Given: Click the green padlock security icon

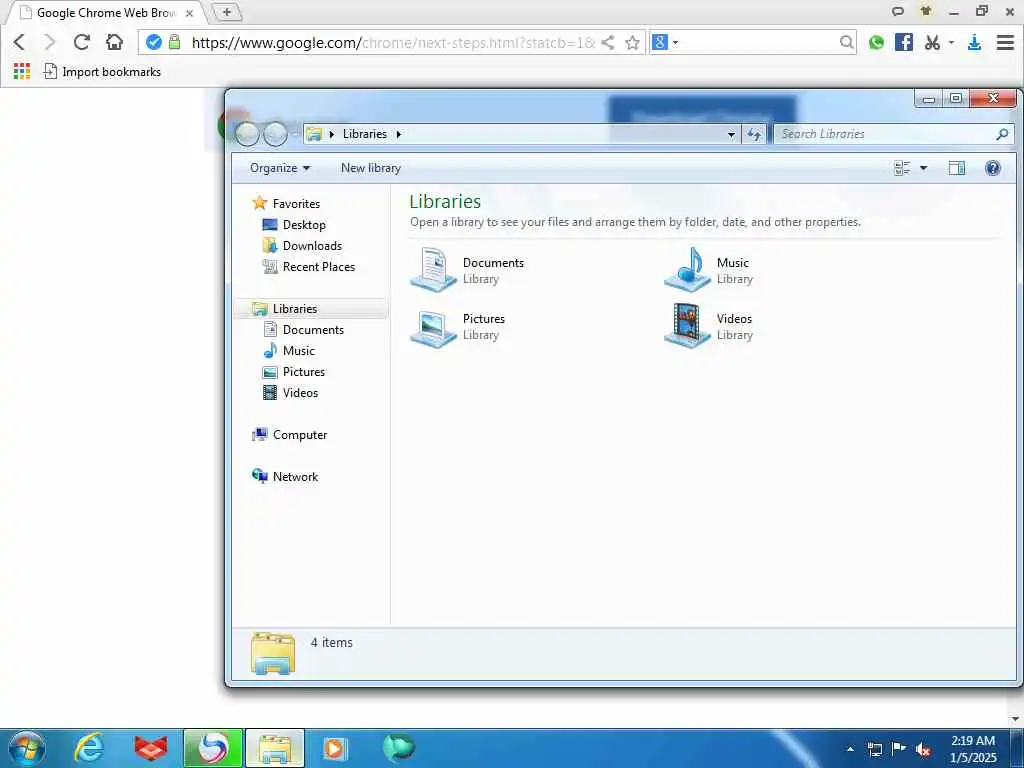Looking at the screenshot, I should 174,42.
